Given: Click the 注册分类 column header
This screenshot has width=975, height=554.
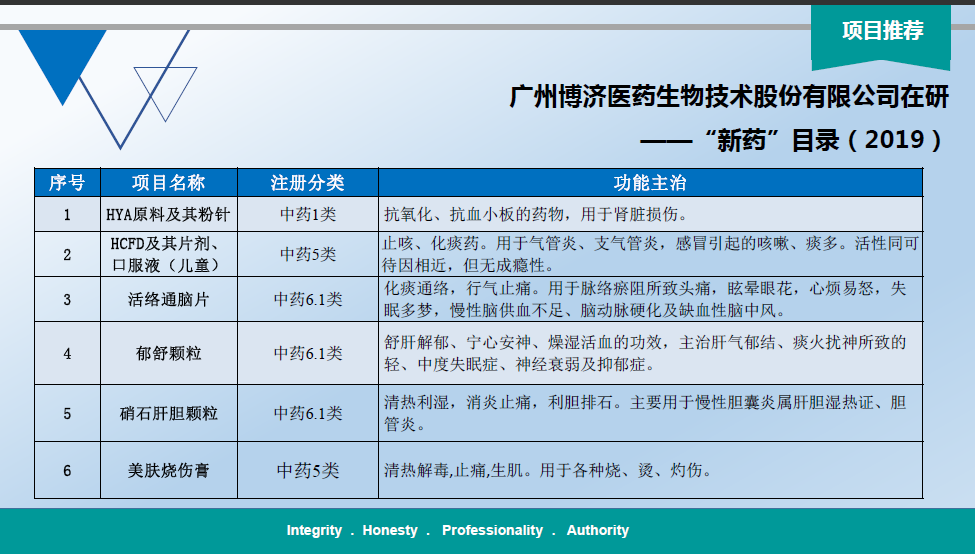Looking at the screenshot, I should pos(307,183).
